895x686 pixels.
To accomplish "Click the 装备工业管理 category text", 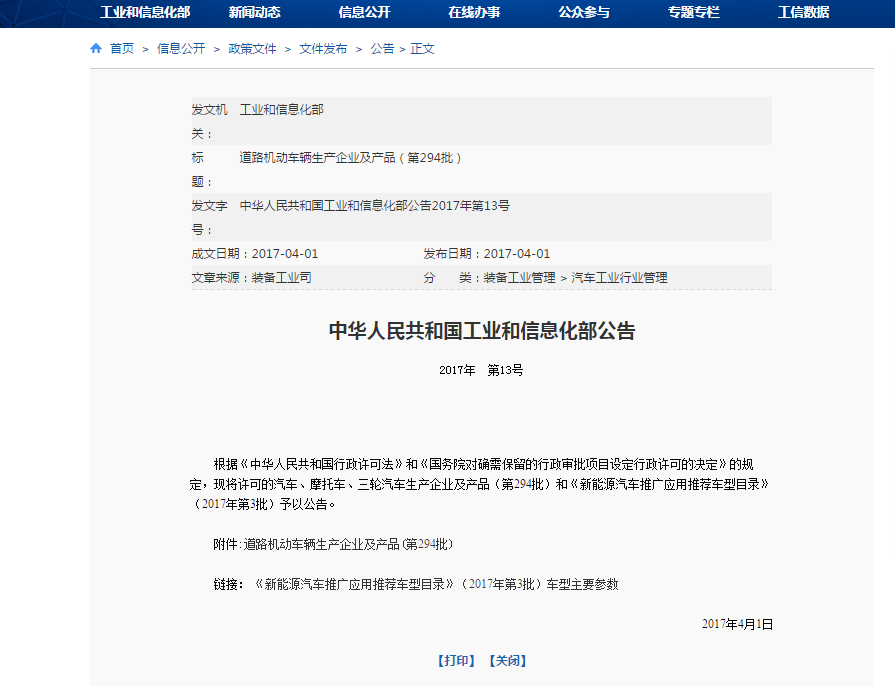I will coord(519,278).
